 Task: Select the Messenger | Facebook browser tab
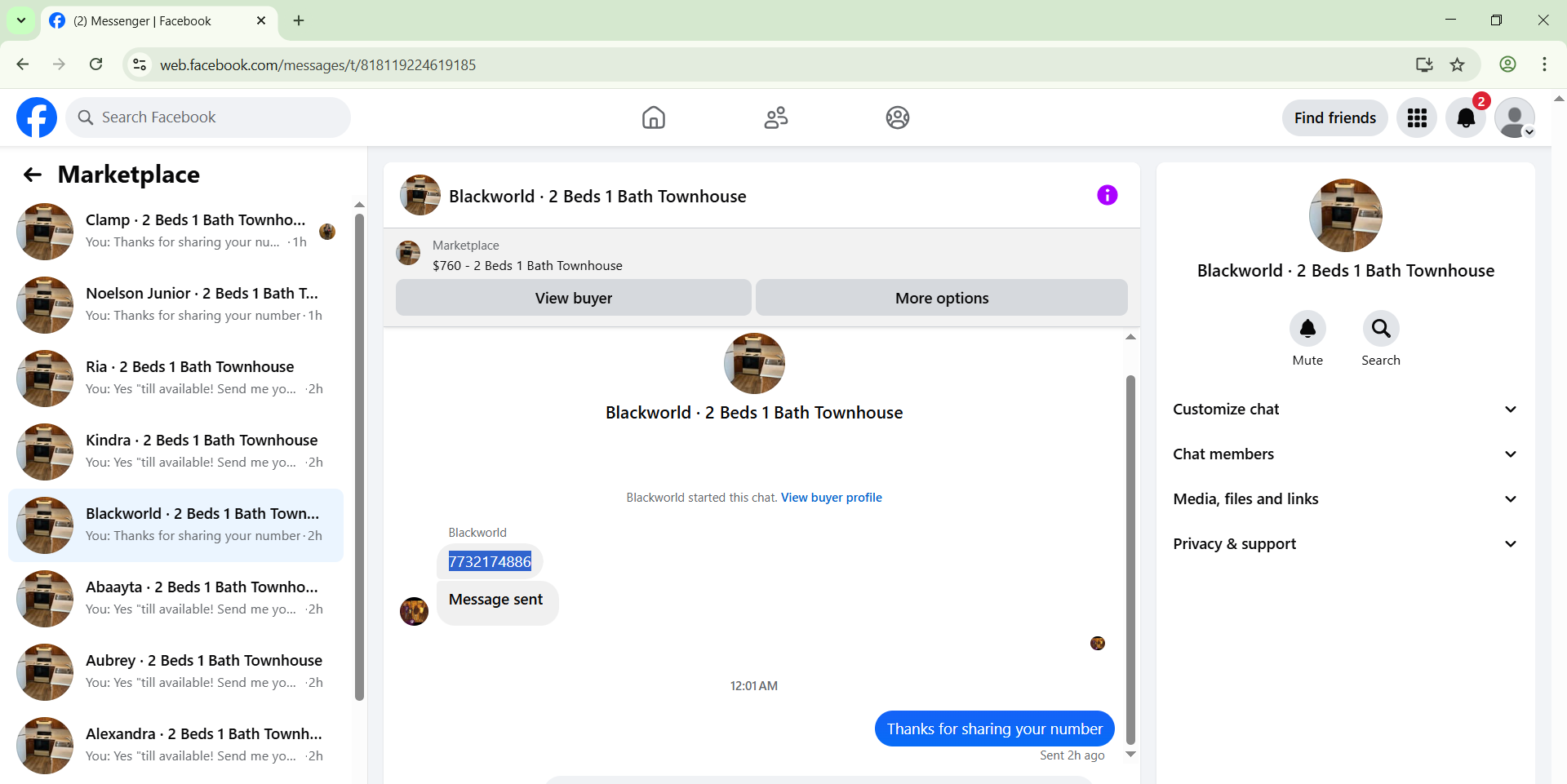[159, 20]
